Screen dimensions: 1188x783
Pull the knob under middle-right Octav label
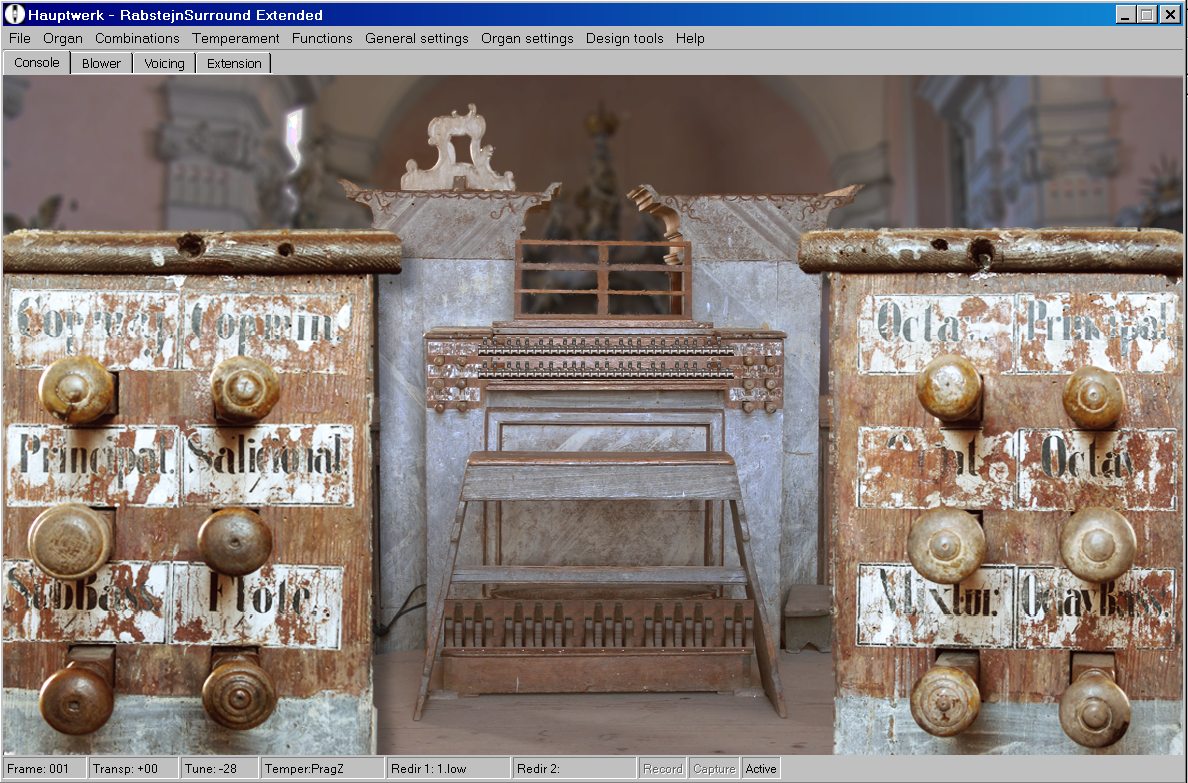click(x=1098, y=544)
